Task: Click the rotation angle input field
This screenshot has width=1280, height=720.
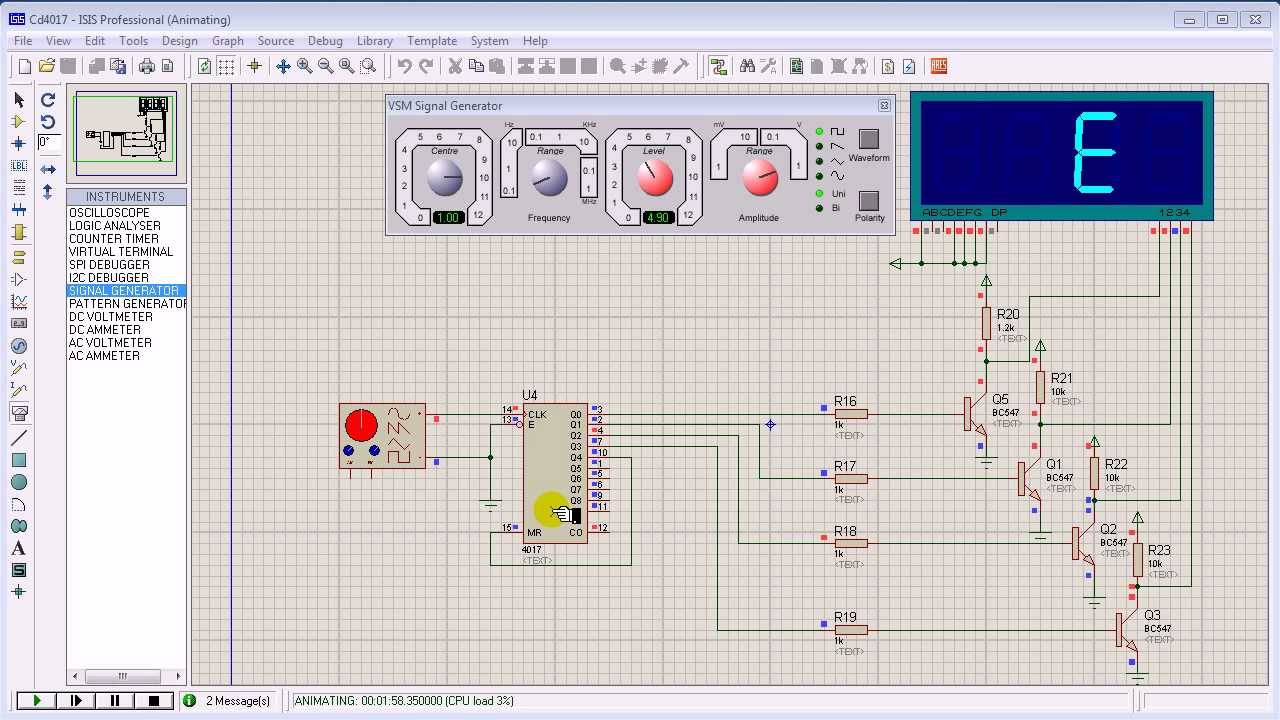Action: pyautogui.click(x=49, y=143)
